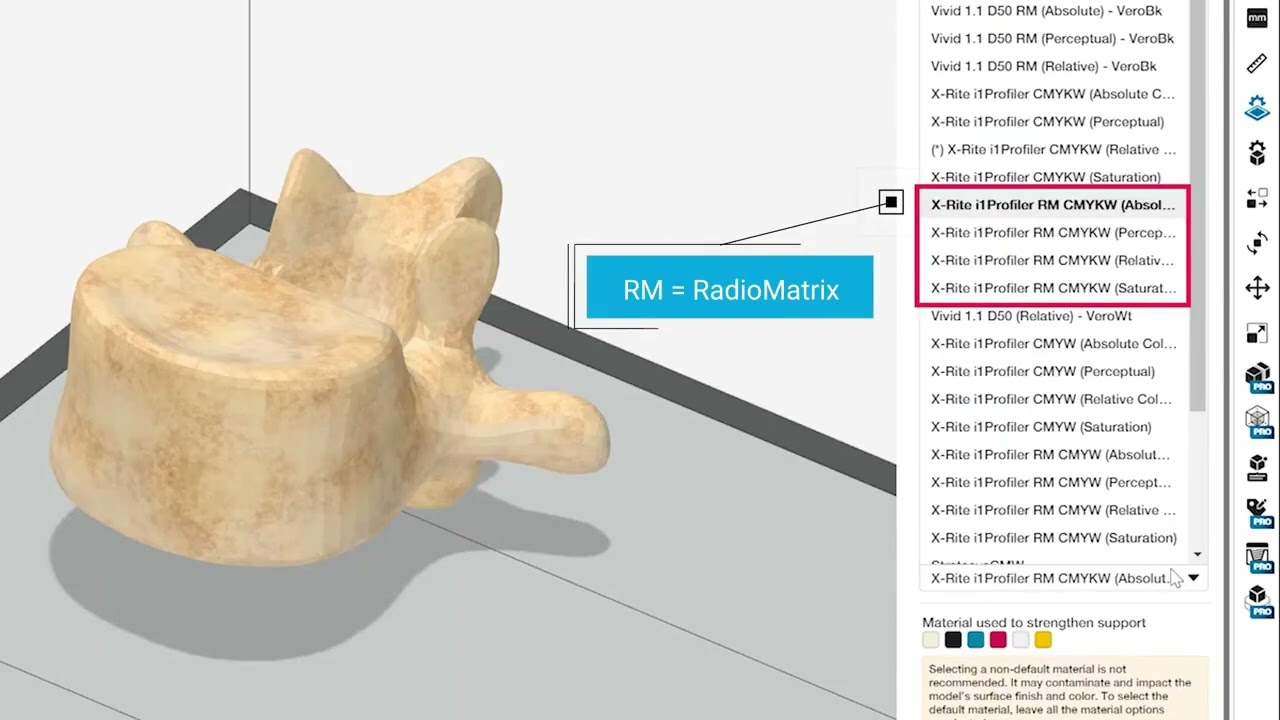Image resolution: width=1280 pixels, height=720 pixels.
Task: Select the scale model tool
Action: point(1257,333)
